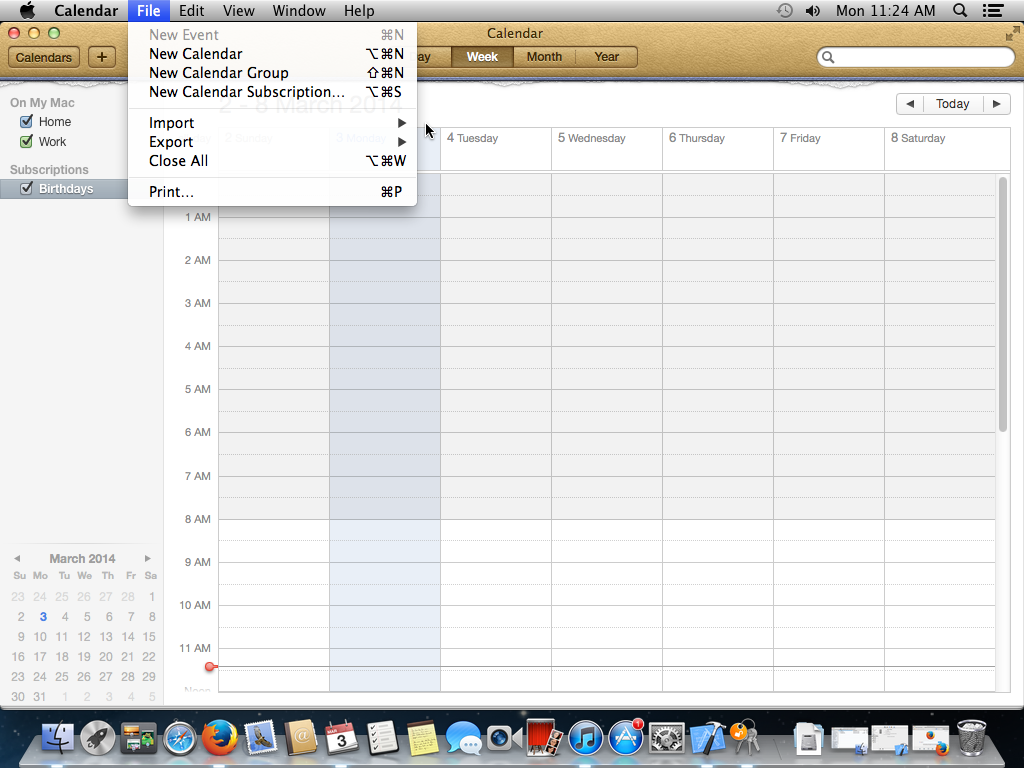The width and height of the screenshot is (1024, 768).
Task: Click the menu bar clock Mon 11:24 AM
Action: [886, 10]
